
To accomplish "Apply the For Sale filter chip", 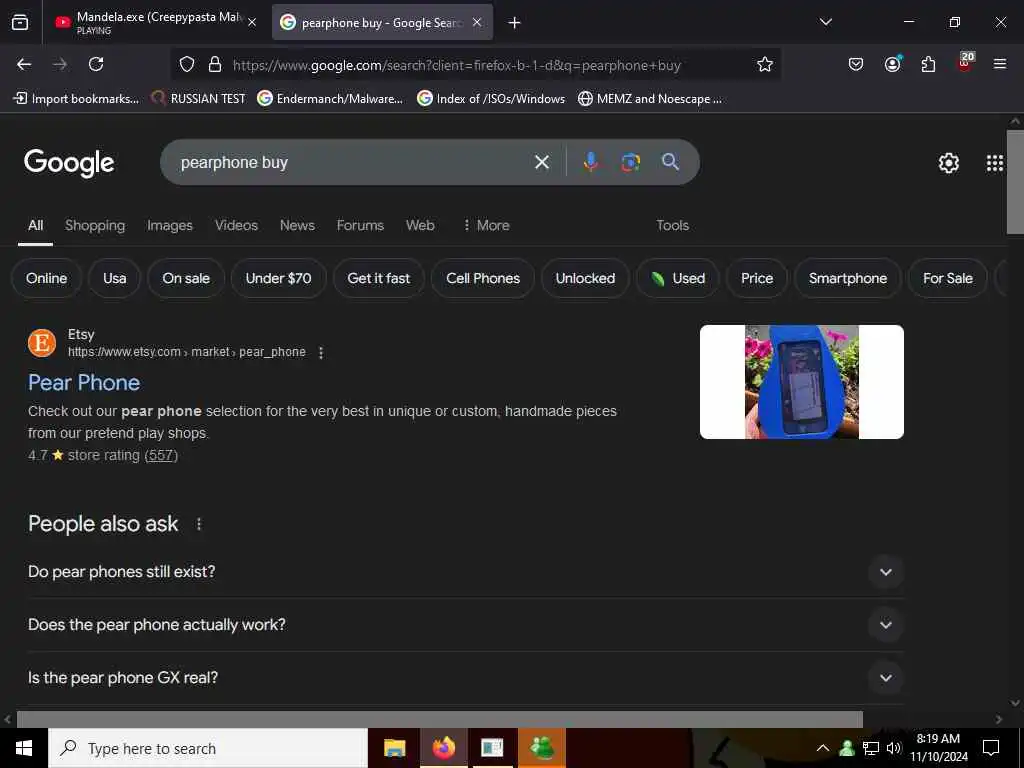I will pos(948,278).
